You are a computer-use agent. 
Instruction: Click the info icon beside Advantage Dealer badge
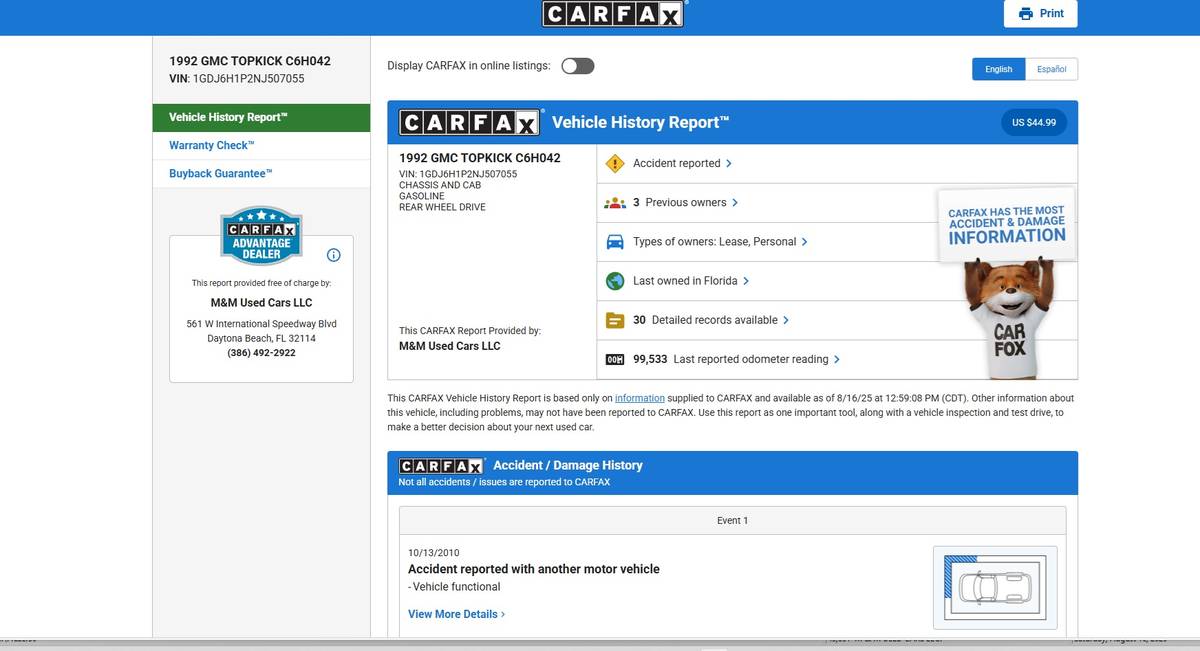pos(334,255)
